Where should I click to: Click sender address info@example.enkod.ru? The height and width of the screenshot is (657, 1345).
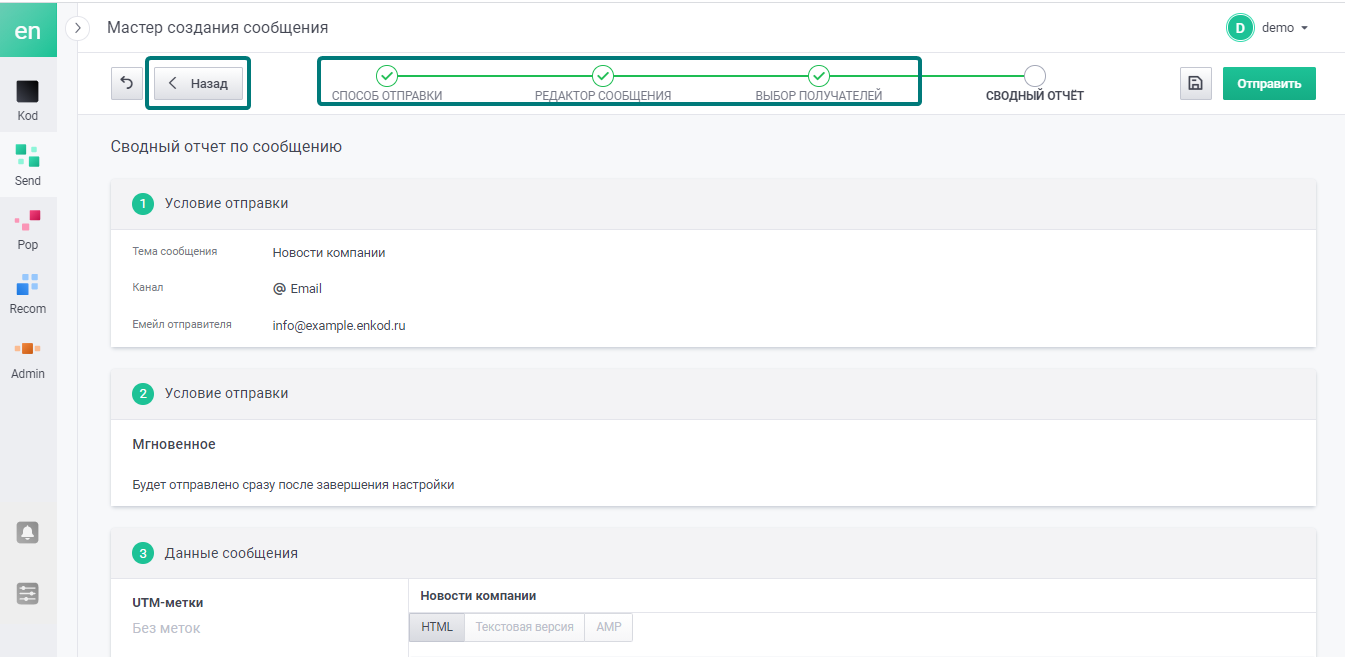(x=339, y=325)
